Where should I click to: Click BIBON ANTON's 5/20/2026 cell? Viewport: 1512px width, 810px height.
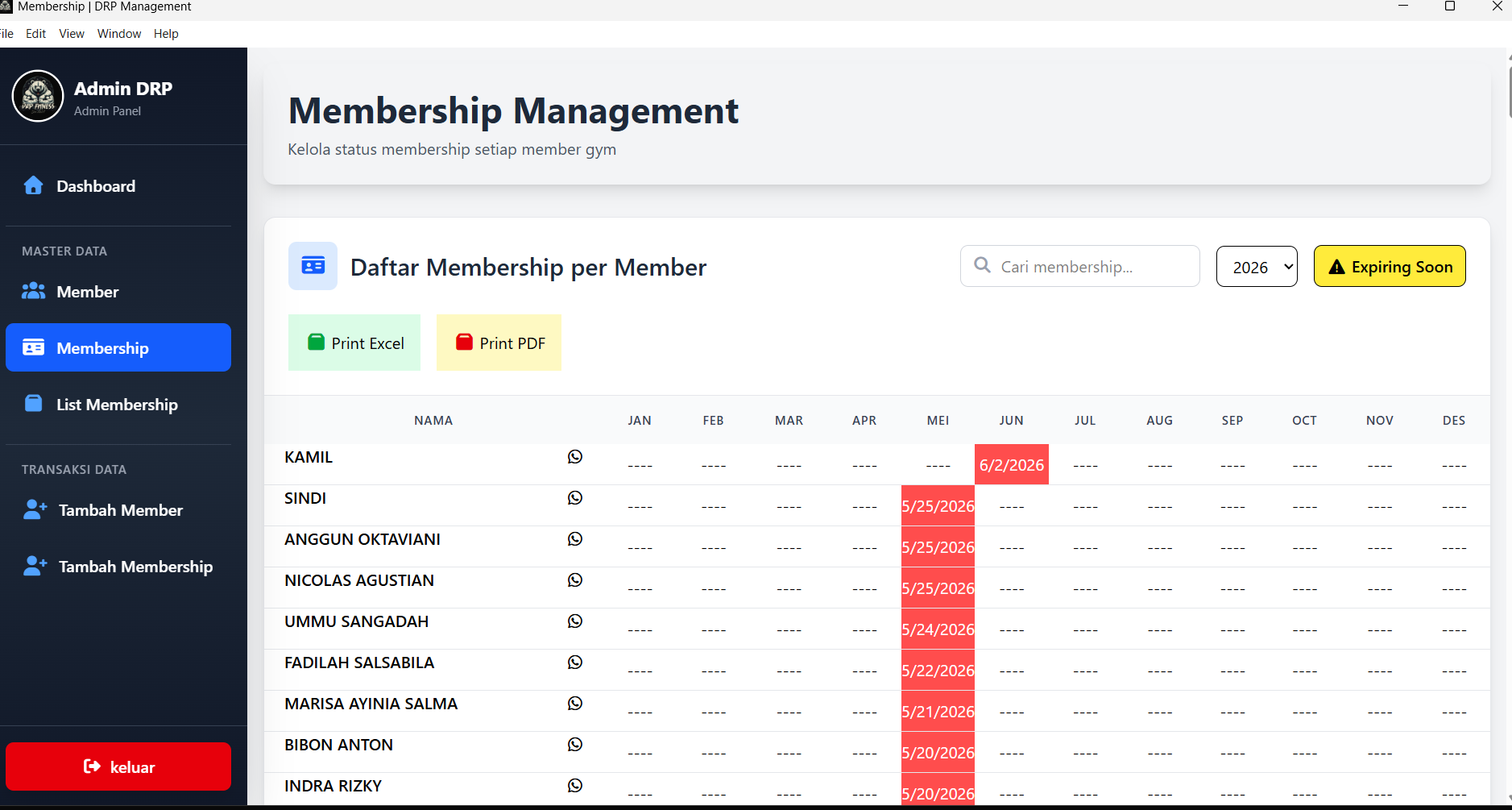pos(938,752)
